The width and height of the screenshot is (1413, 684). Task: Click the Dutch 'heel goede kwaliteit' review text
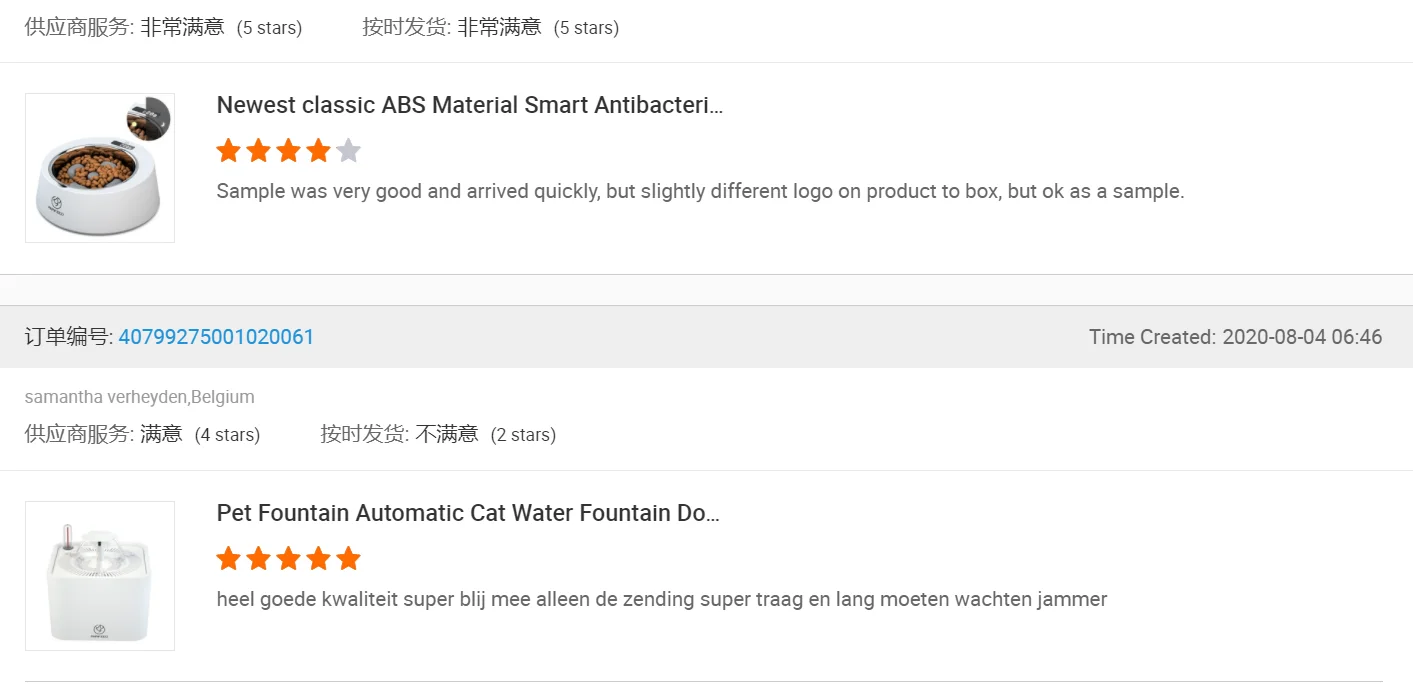click(661, 599)
